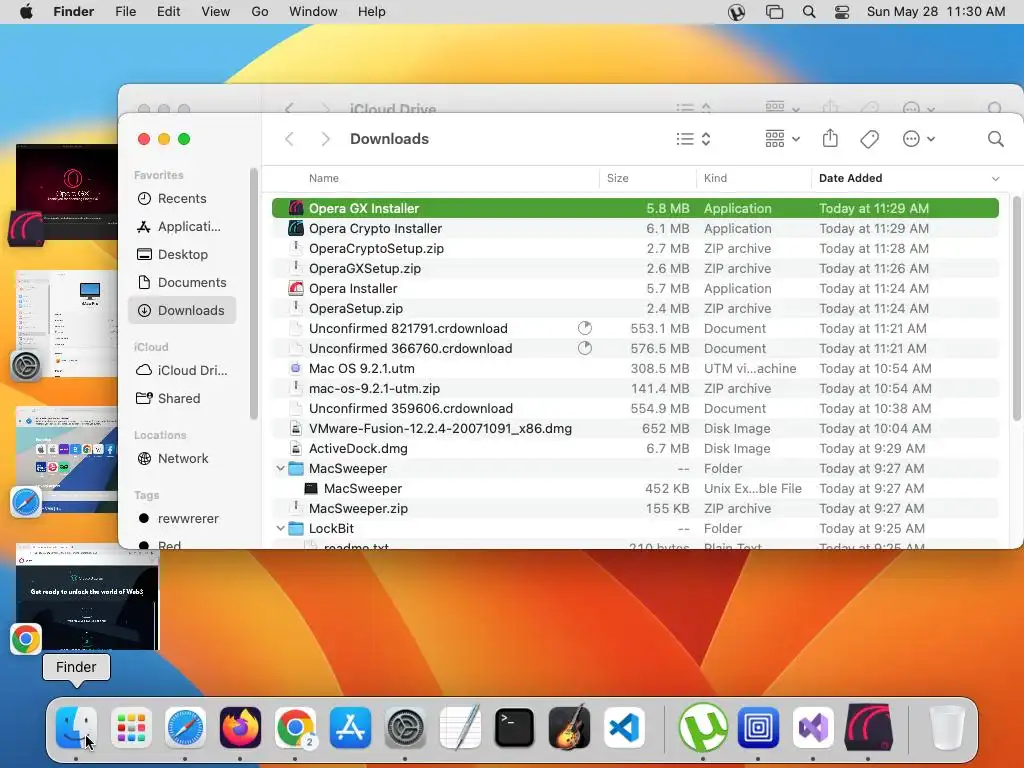Select Unconfirmed 821791.crdownload file
This screenshot has width=1024, height=768.
[635, 328]
